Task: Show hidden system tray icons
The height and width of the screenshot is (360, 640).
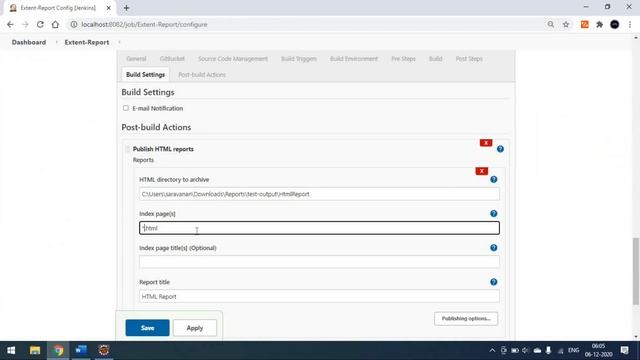Action: click(492, 351)
